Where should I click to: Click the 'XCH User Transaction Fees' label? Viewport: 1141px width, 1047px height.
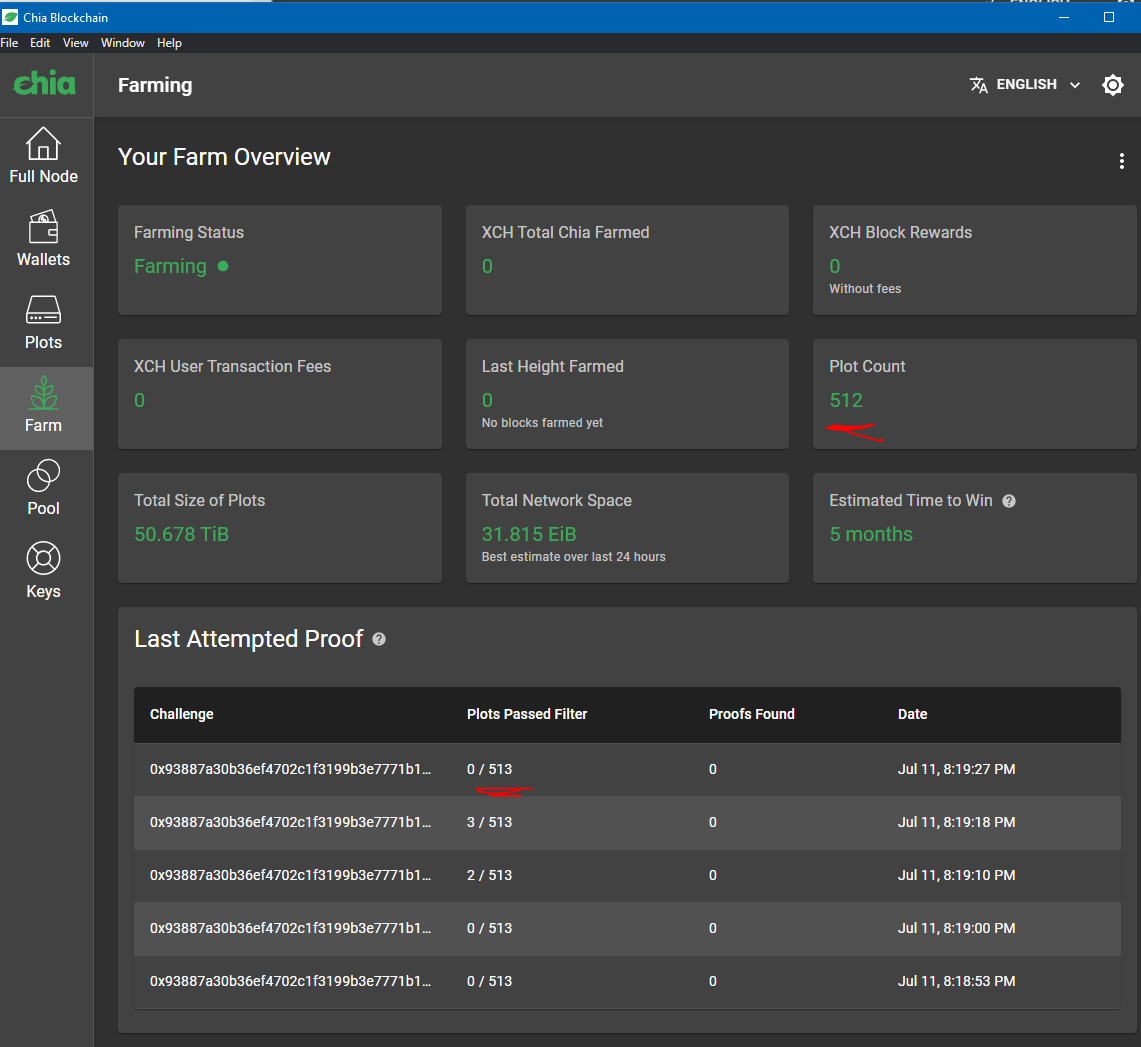(232, 366)
